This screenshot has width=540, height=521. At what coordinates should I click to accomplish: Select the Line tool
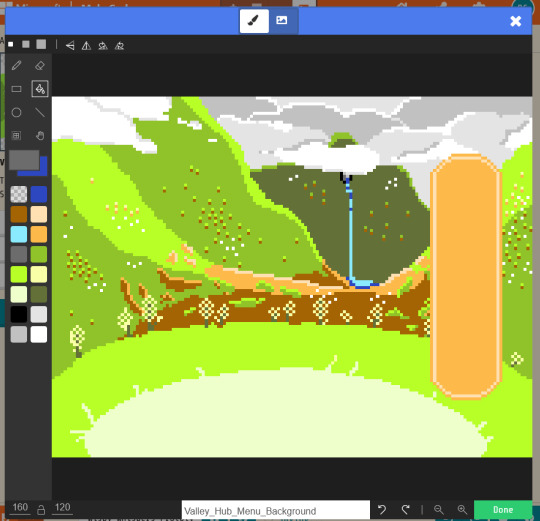pos(40,112)
